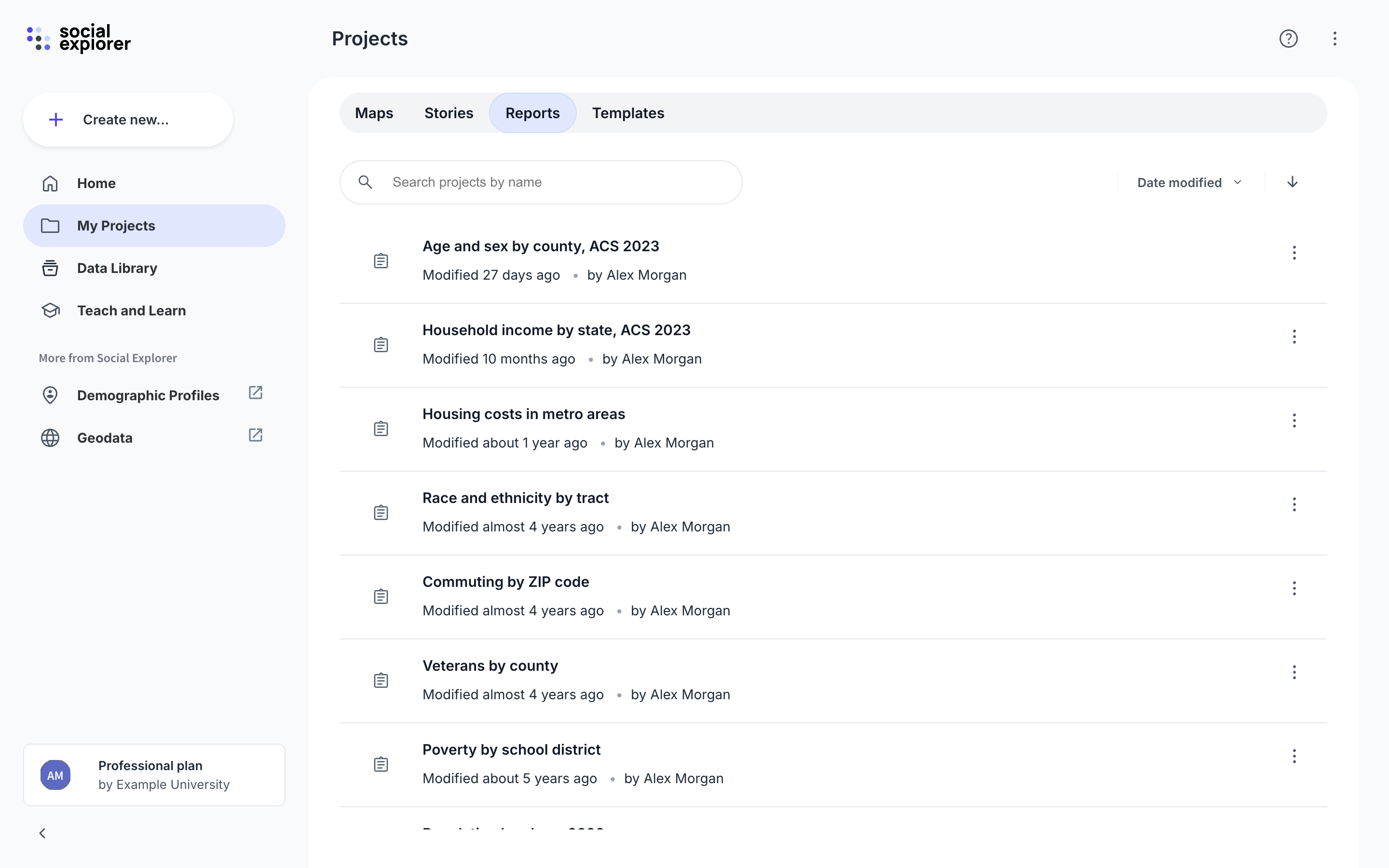The image size is (1389, 868).
Task: Open options for Commuting by ZIP code
Action: tap(1294, 588)
